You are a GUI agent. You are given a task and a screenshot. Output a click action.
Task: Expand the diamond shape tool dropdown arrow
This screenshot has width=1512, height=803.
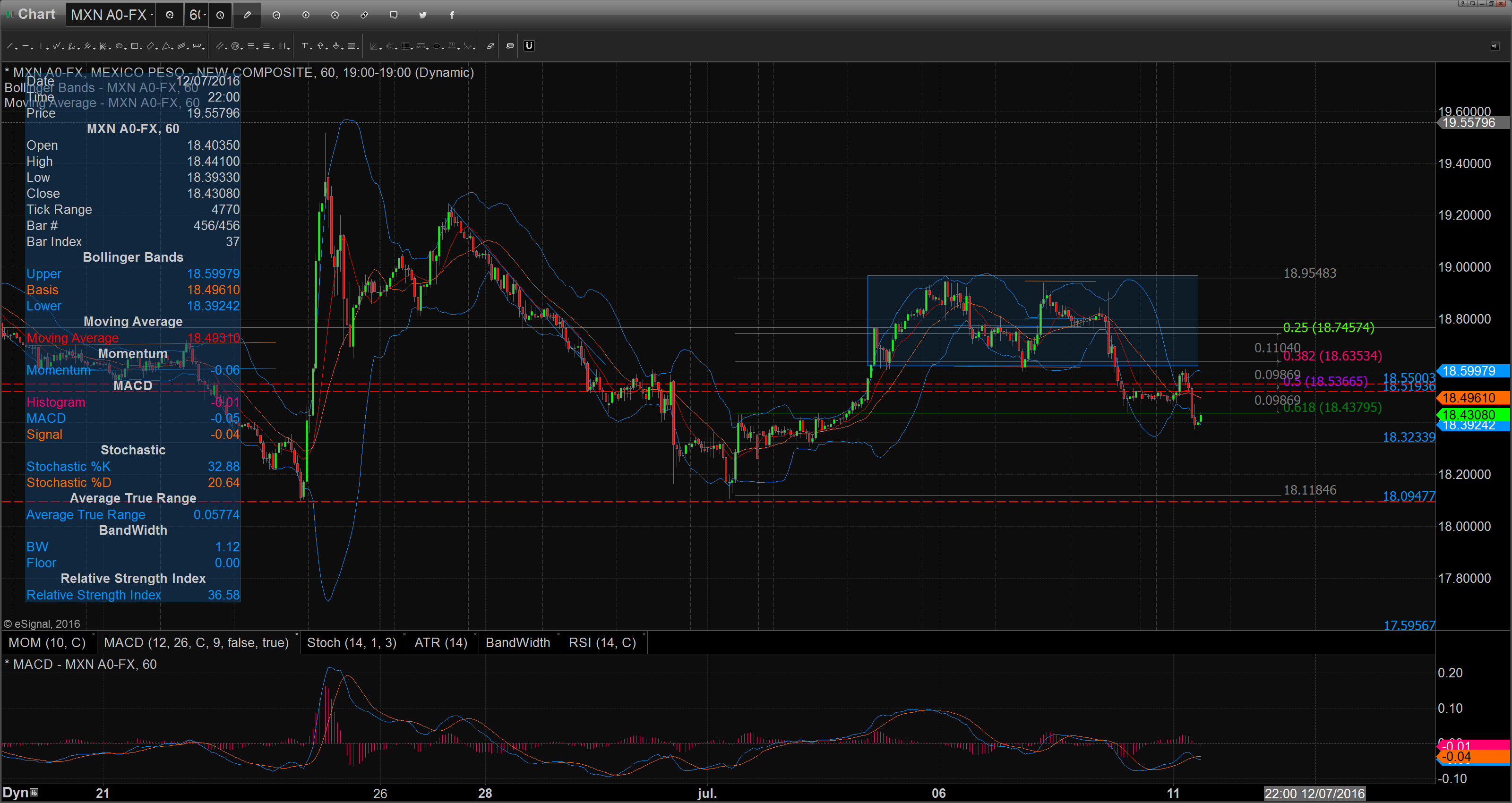[x=157, y=48]
